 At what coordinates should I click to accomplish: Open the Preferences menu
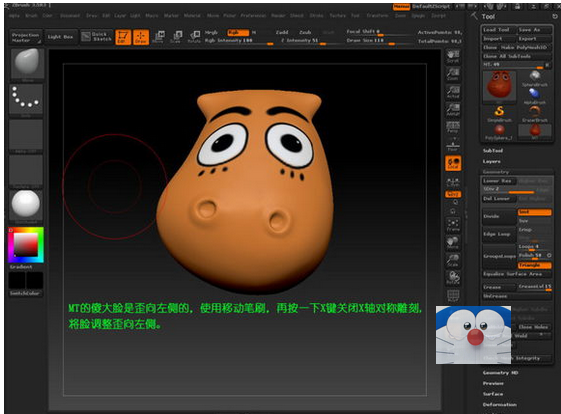pyautogui.click(x=253, y=16)
